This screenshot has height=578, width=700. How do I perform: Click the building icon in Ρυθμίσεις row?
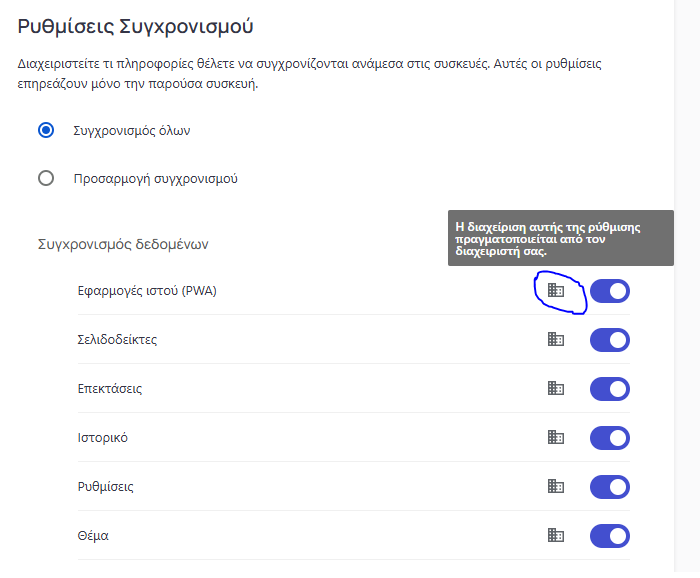click(x=556, y=486)
